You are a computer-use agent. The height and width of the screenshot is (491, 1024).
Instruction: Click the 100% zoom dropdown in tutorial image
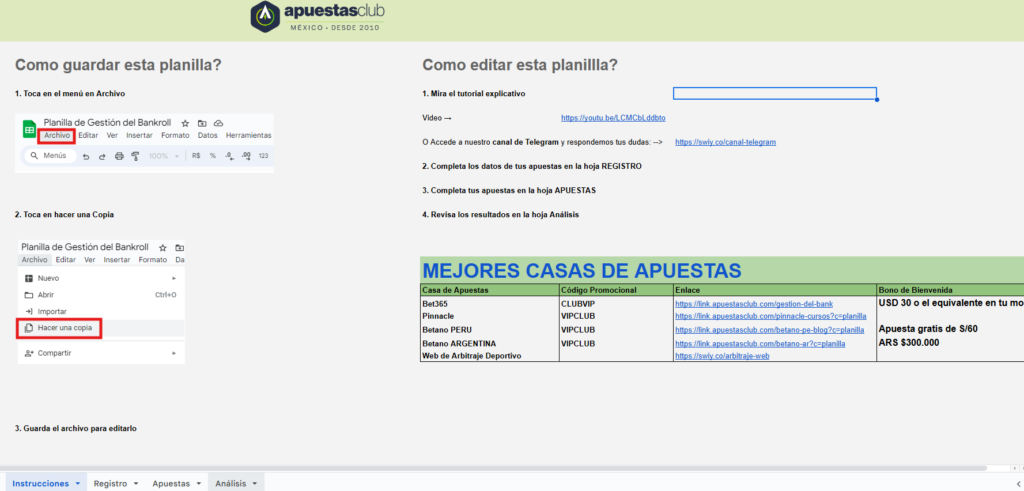click(163, 156)
